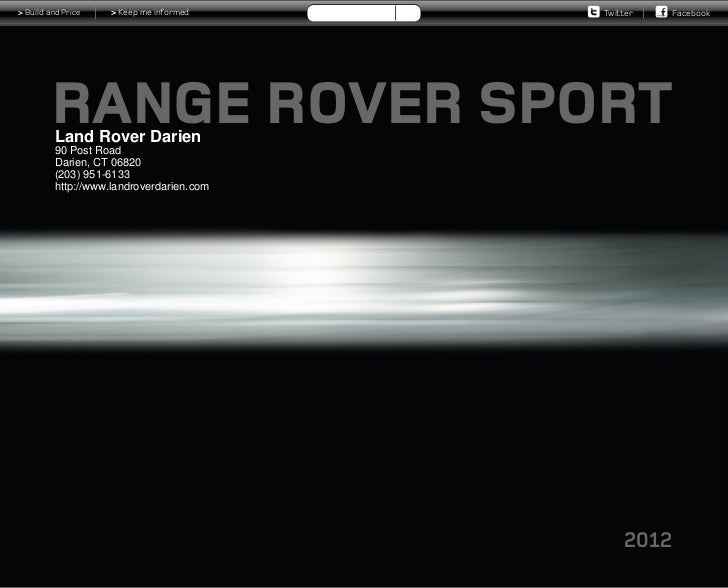Open the Twitter text link
Screen dimensions: 728x588
[618, 13]
